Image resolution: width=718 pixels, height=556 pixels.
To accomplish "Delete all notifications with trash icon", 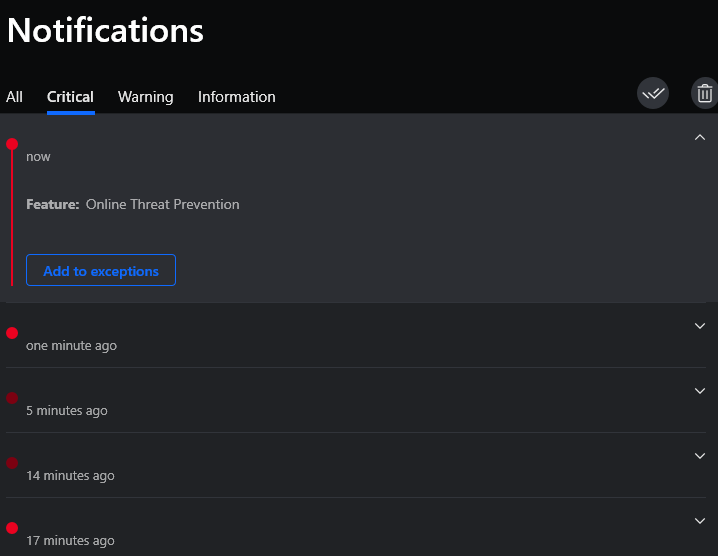I will tap(705, 93).
